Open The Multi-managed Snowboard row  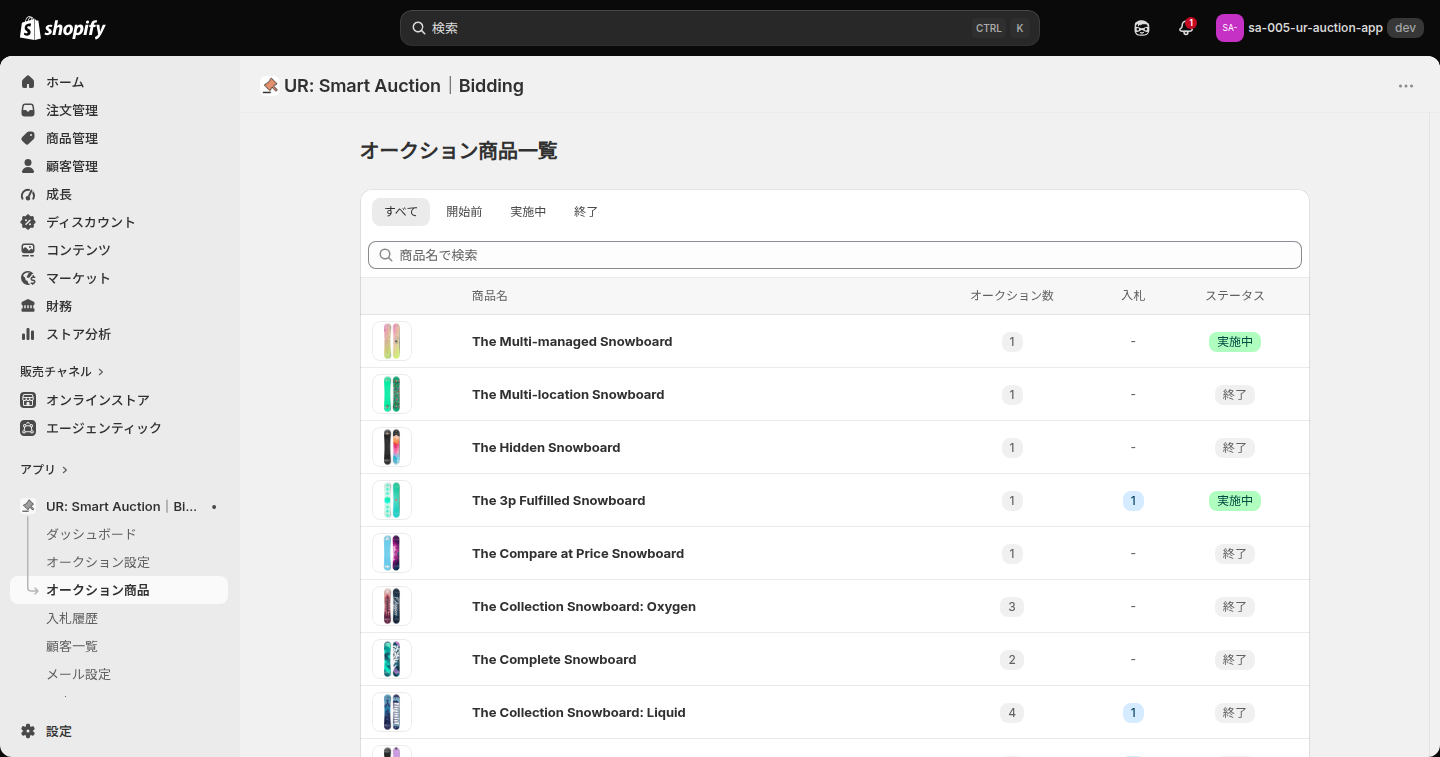[835, 341]
